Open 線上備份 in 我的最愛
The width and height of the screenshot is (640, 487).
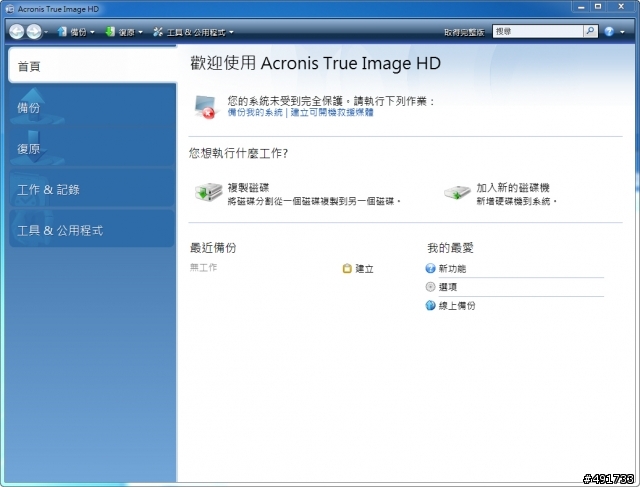click(457, 306)
